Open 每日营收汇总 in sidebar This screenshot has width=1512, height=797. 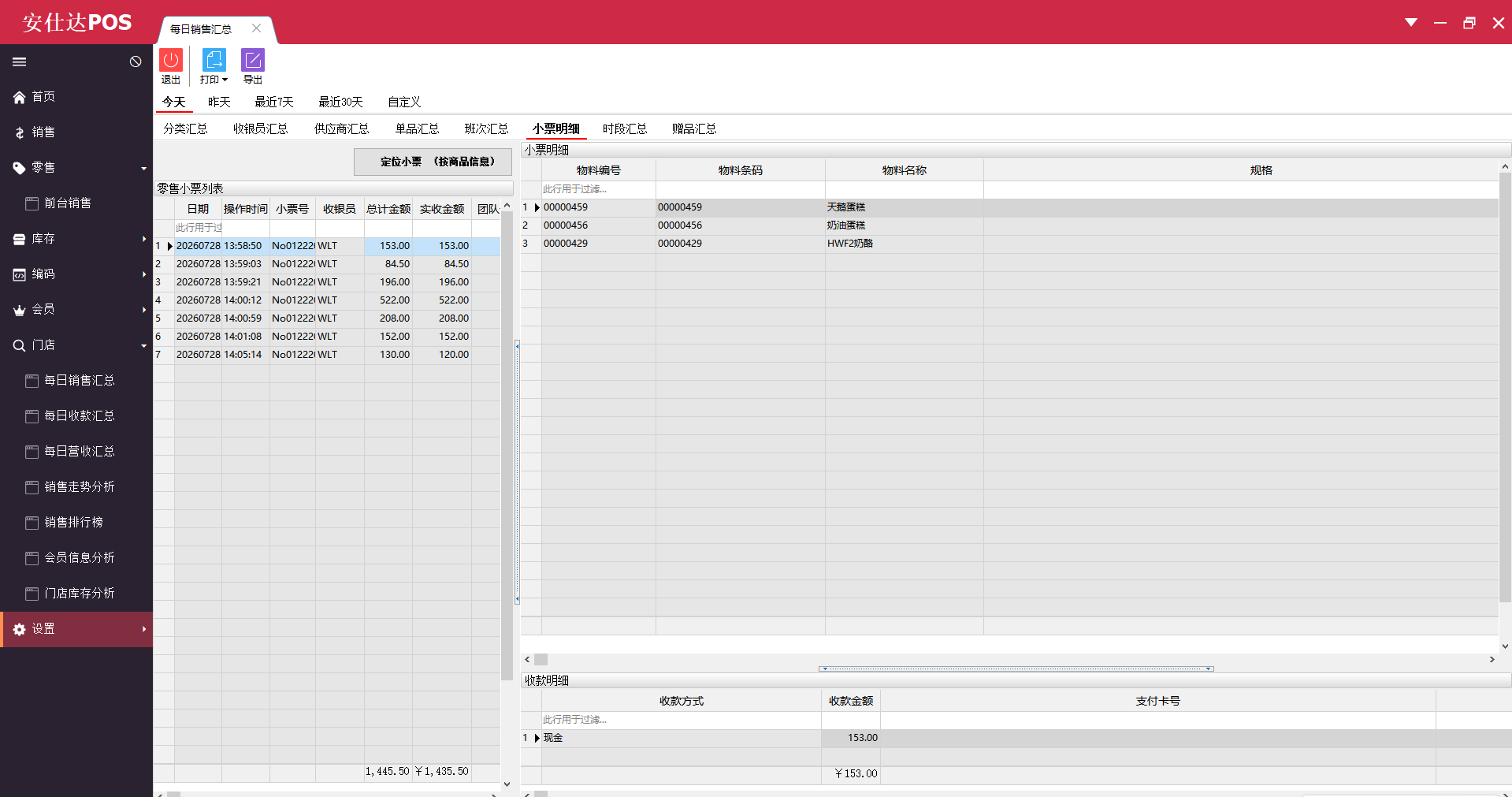coord(76,452)
